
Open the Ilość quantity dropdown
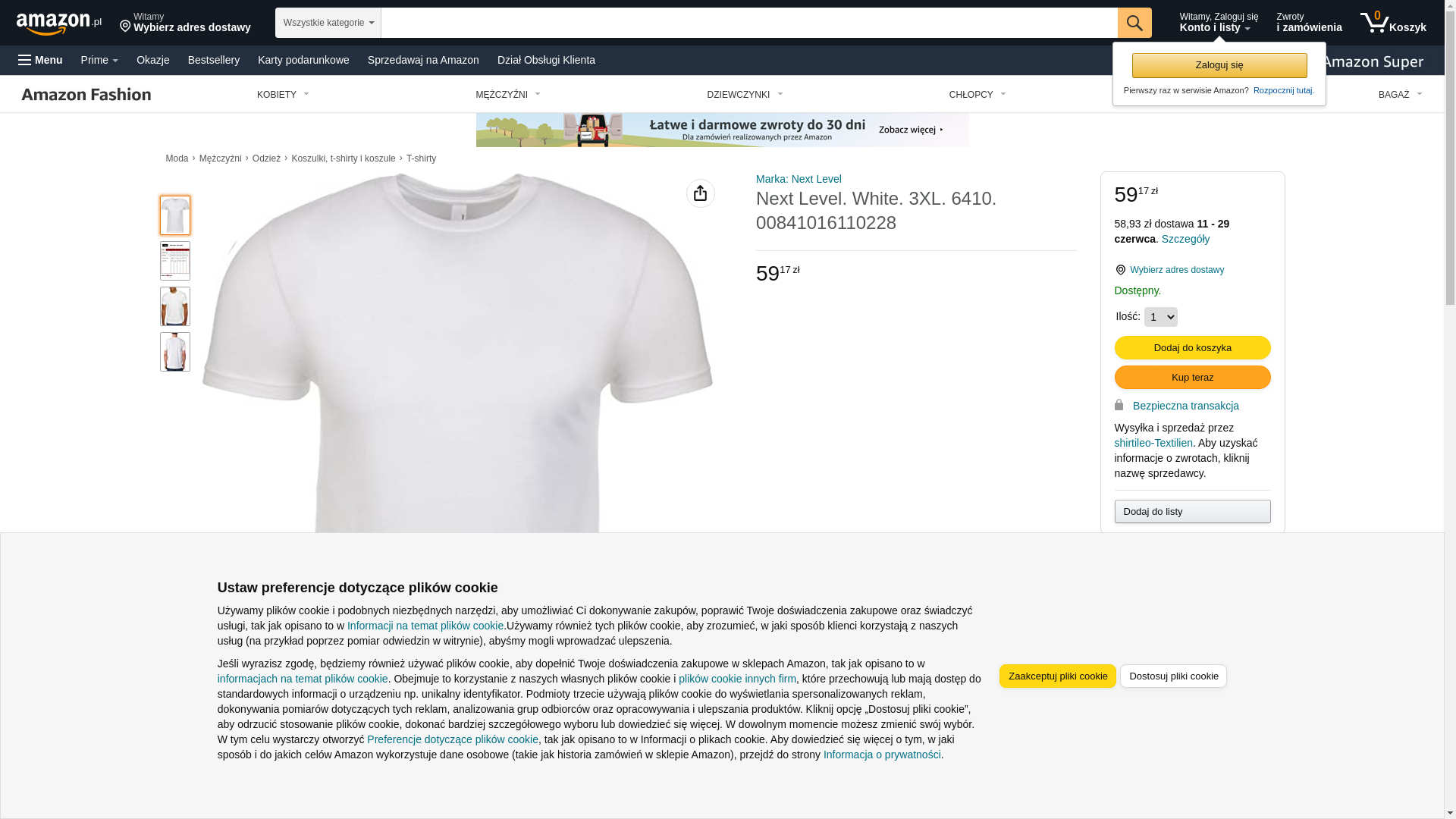pos(1160,317)
